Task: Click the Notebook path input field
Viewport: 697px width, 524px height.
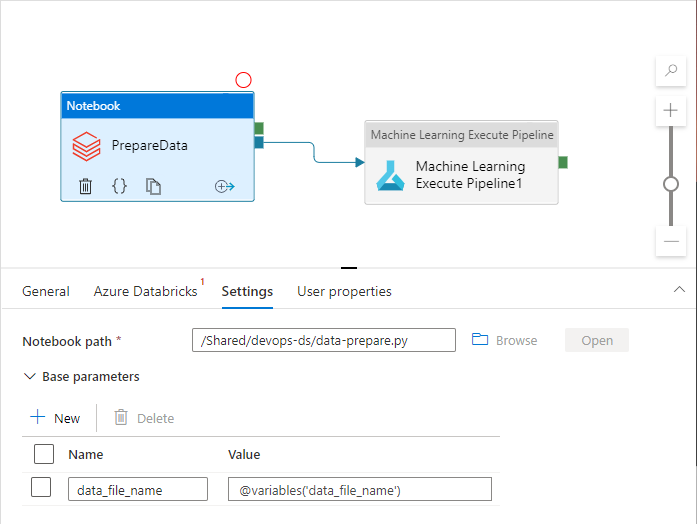Action: click(x=323, y=340)
